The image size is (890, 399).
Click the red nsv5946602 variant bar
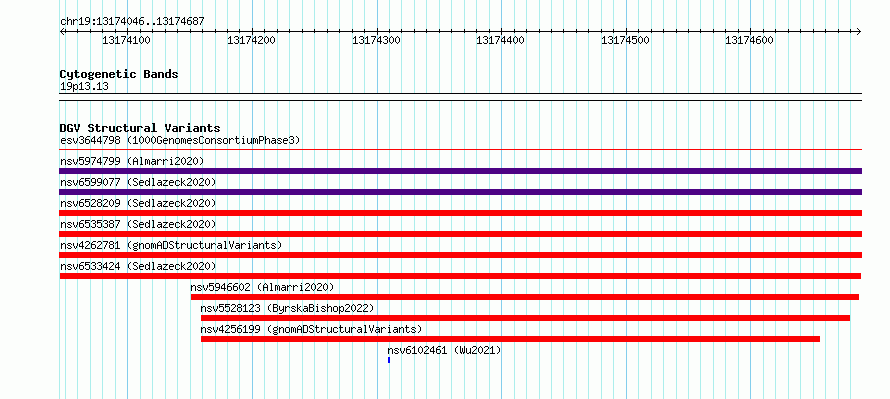(x=525, y=297)
